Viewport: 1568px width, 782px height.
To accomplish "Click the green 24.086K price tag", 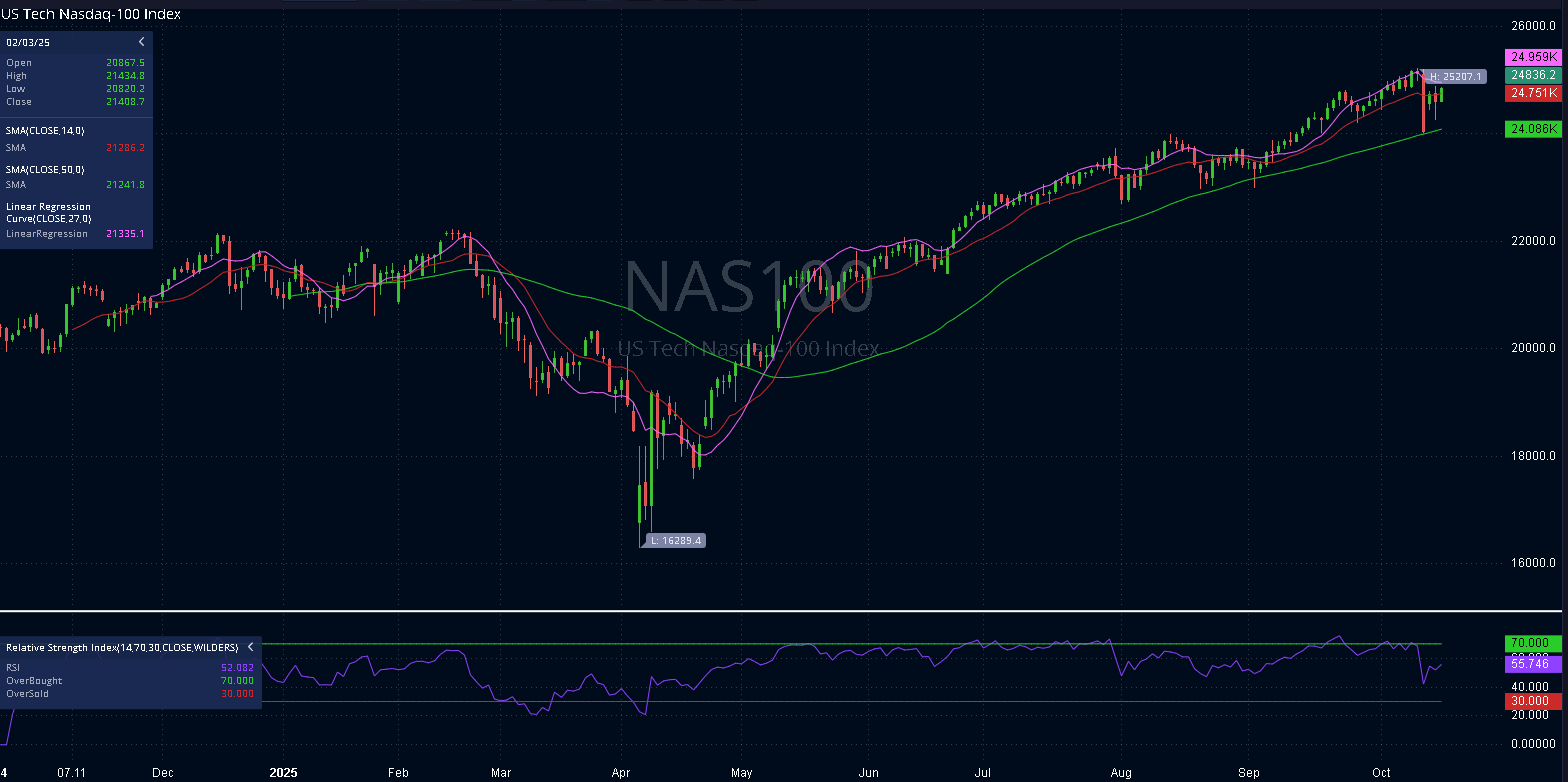I will tap(1532, 128).
